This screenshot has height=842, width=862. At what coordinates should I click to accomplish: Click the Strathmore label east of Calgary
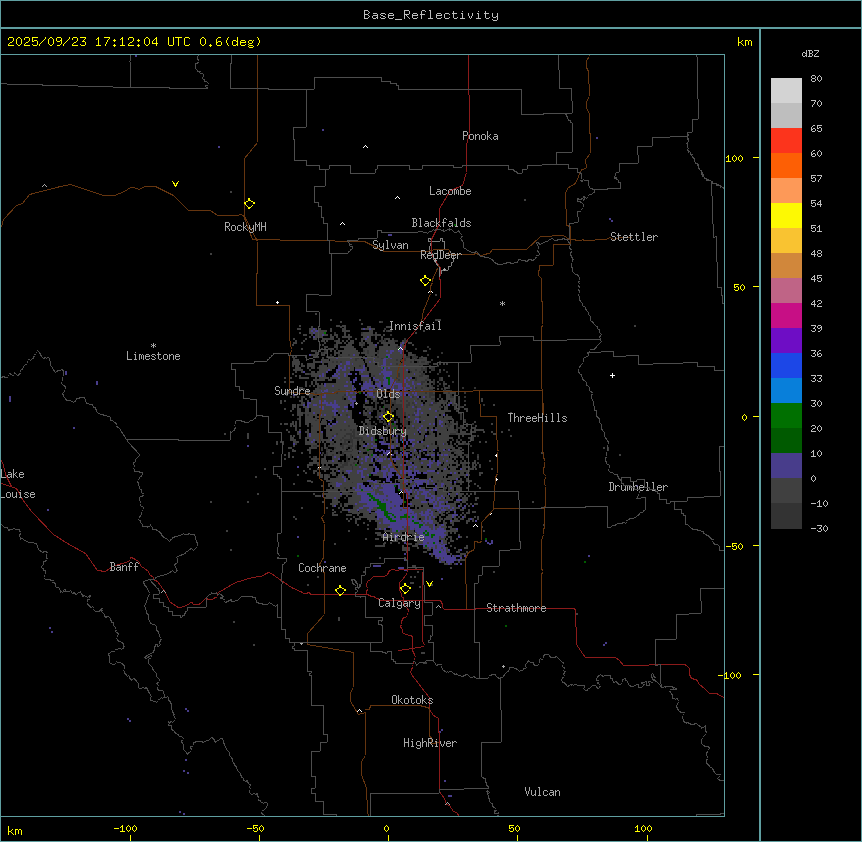[x=516, y=608]
